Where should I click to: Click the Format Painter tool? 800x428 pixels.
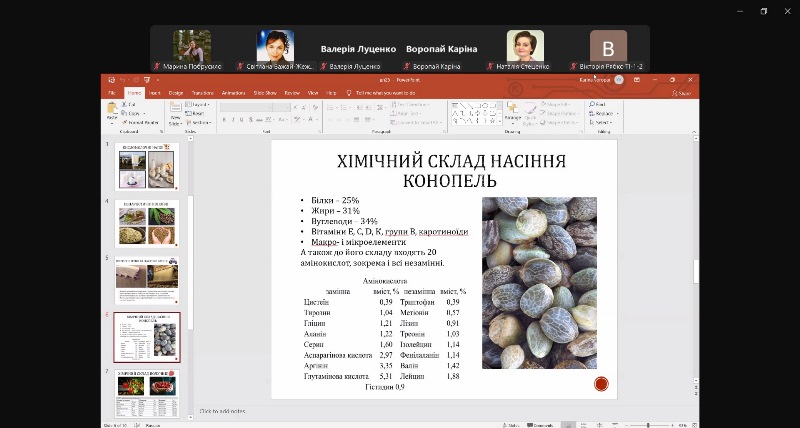(x=137, y=122)
